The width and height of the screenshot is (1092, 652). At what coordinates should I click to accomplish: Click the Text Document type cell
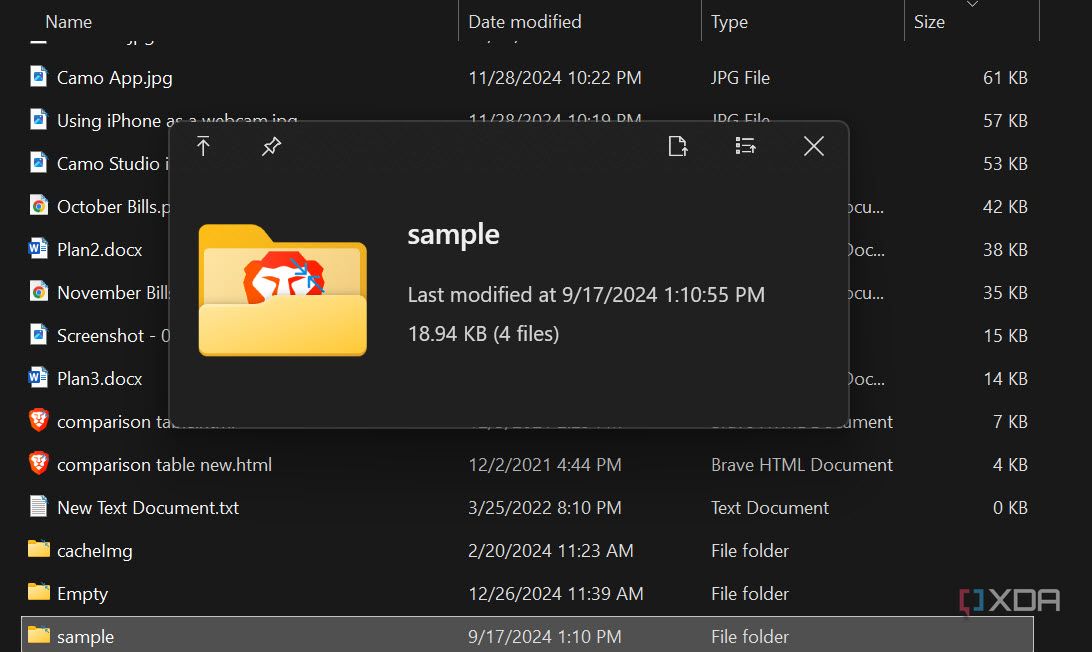pyautogui.click(x=770, y=508)
